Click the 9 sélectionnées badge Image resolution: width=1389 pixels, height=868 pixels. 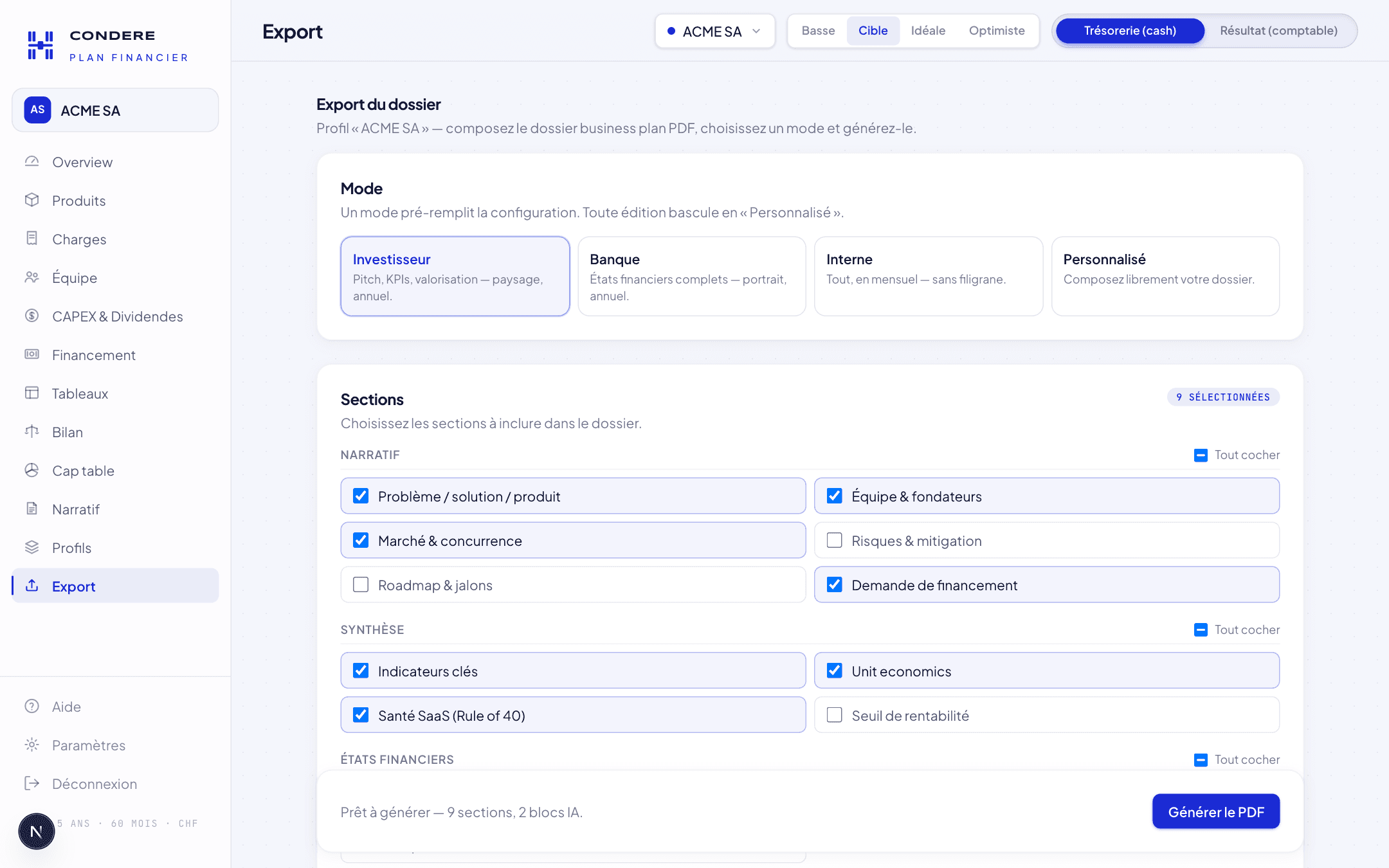1223,397
